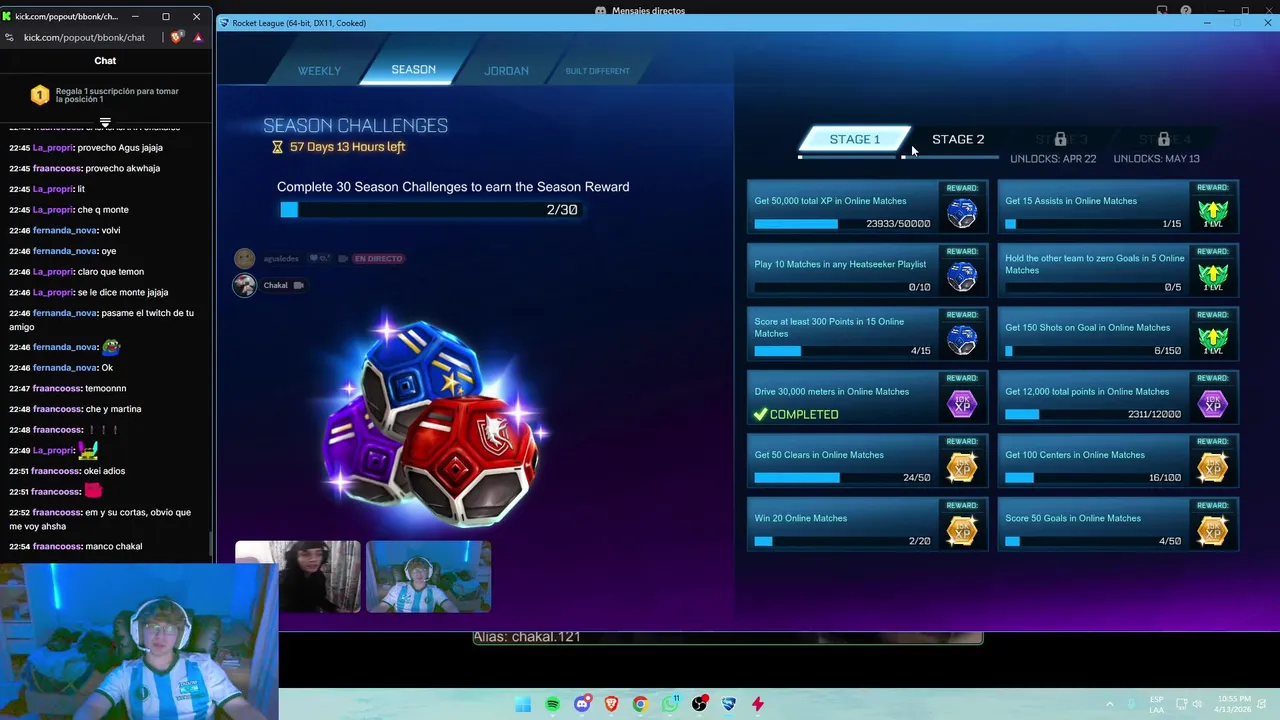Click gold XP reward for Win 20 Matches
This screenshot has height=720, width=1280.
coord(961,531)
